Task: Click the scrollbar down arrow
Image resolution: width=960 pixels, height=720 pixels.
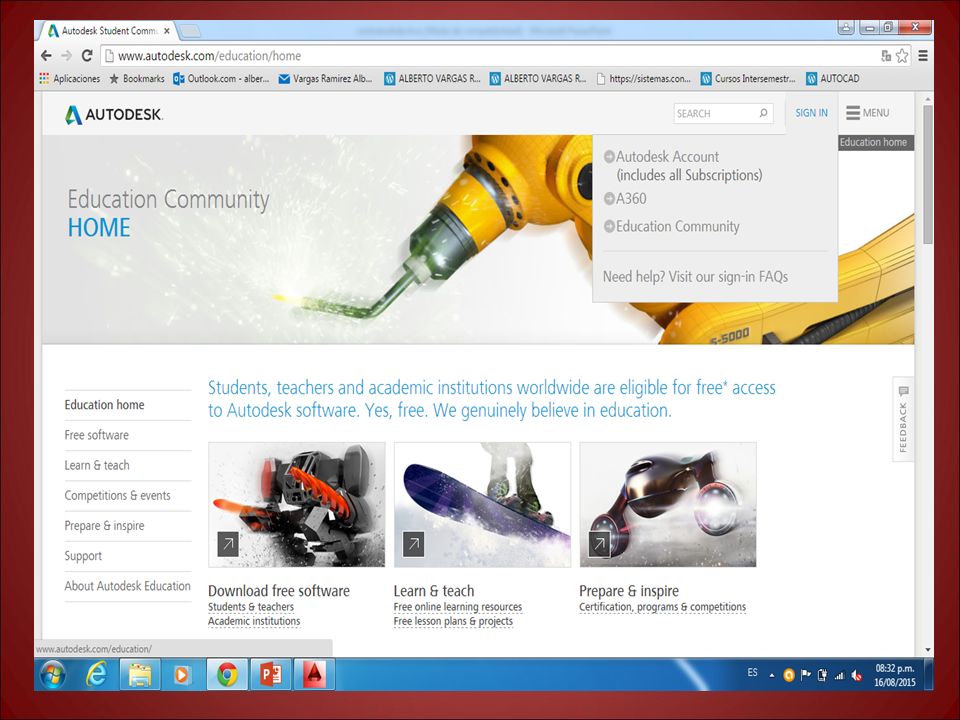Action: pos(928,650)
